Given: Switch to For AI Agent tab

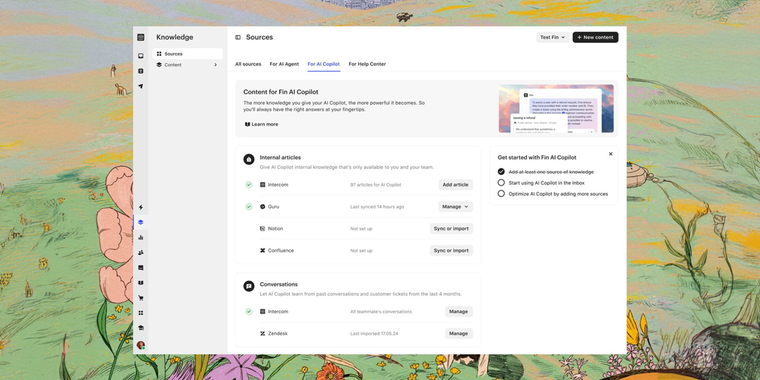Looking at the screenshot, I should click(x=284, y=64).
